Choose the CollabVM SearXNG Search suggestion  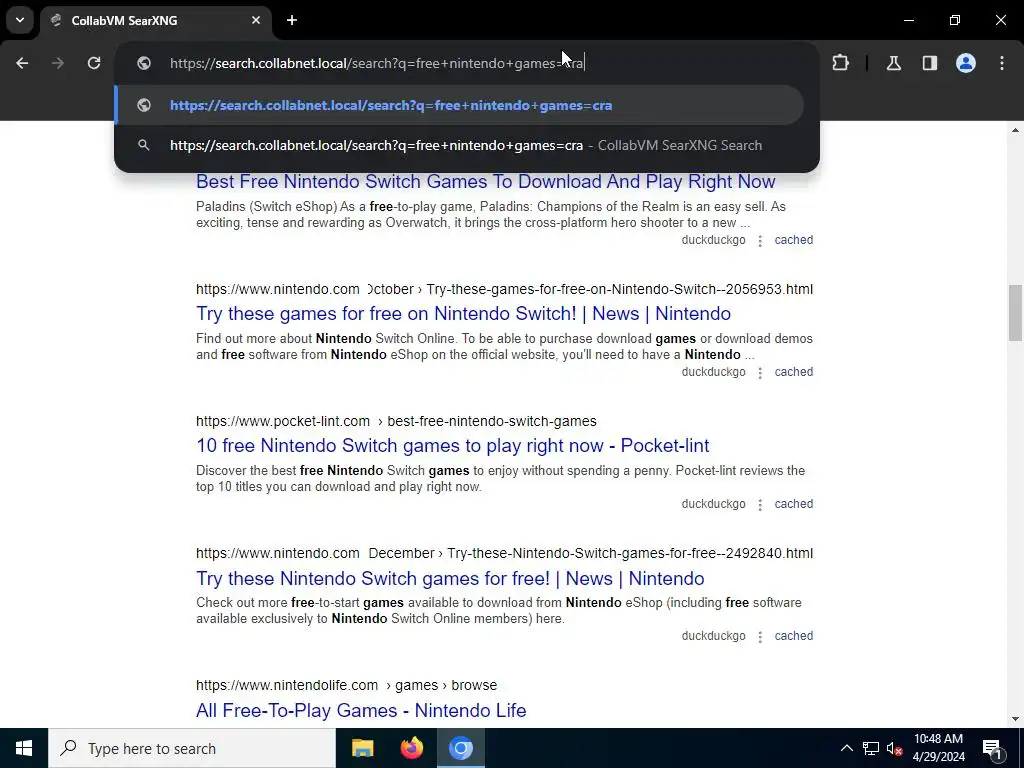[459, 146]
